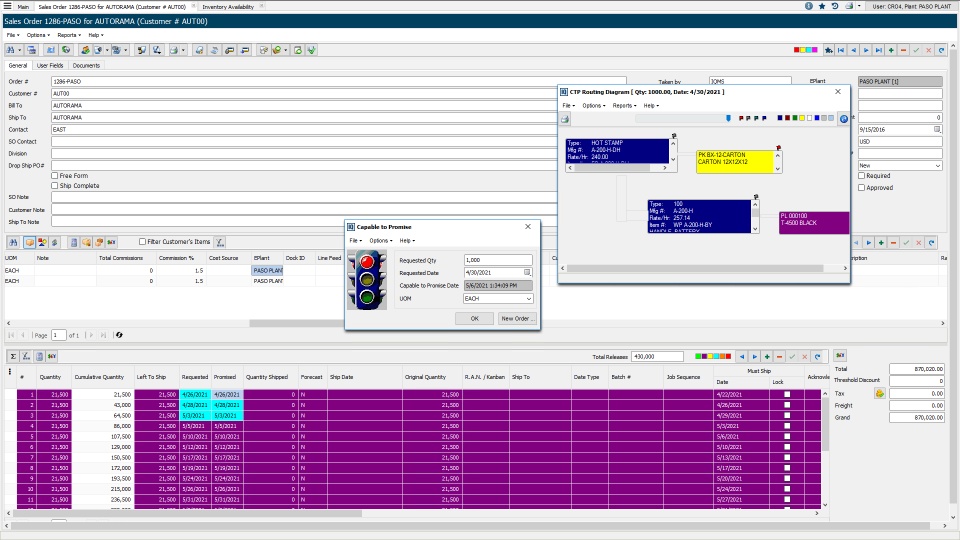Screen dimensions: 960x540
Task: Click the Requested Qty input field
Action: tap(498, 260)
